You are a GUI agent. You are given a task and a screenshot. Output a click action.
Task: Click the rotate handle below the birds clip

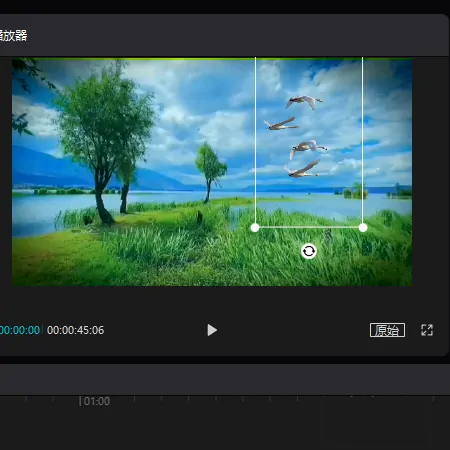[x=309, y=251]
